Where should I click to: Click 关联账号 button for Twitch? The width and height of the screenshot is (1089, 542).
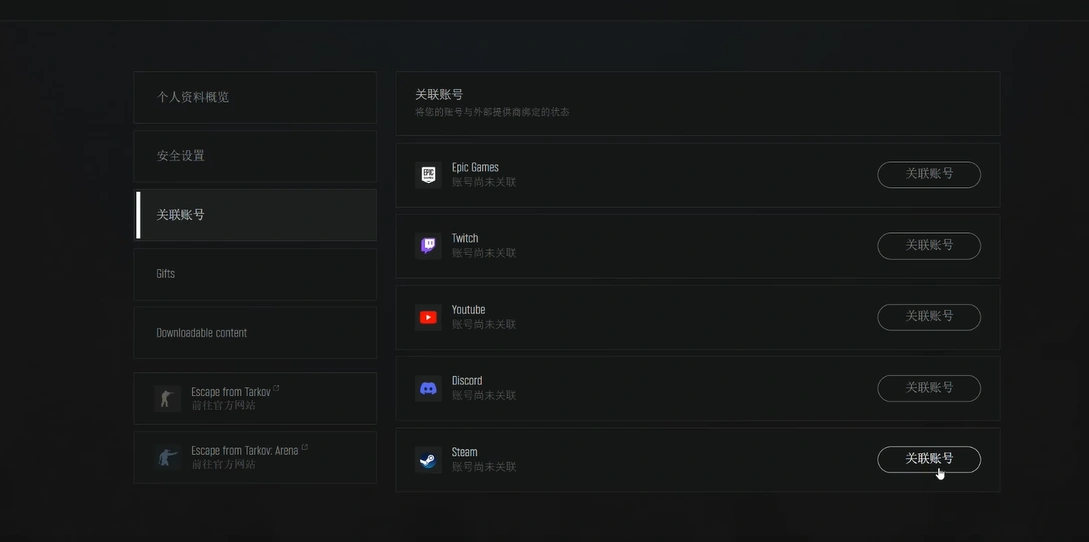(x=929, y=246)
